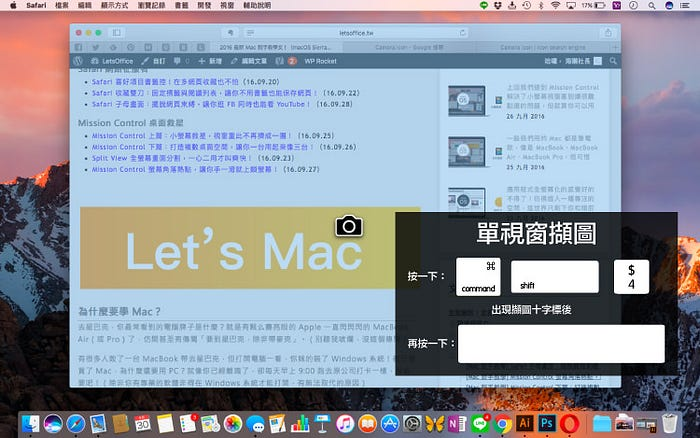
Task: Click the letsoffice.tw address field
Action: [x=356, y=33]
